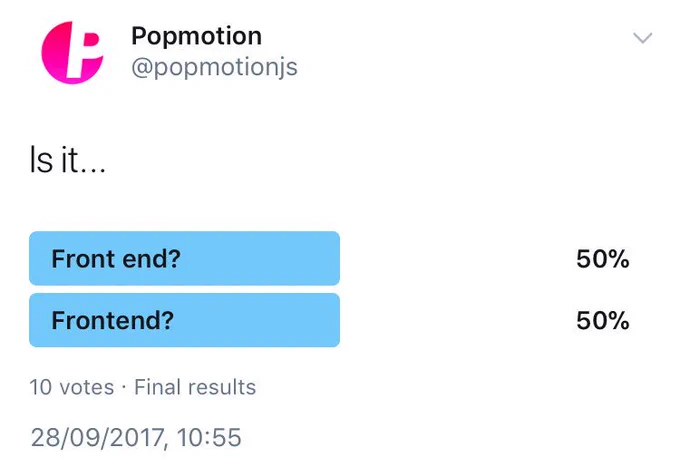Expand the tweet options chevron
Screen dimensions: 680x467
click(642, 38)
